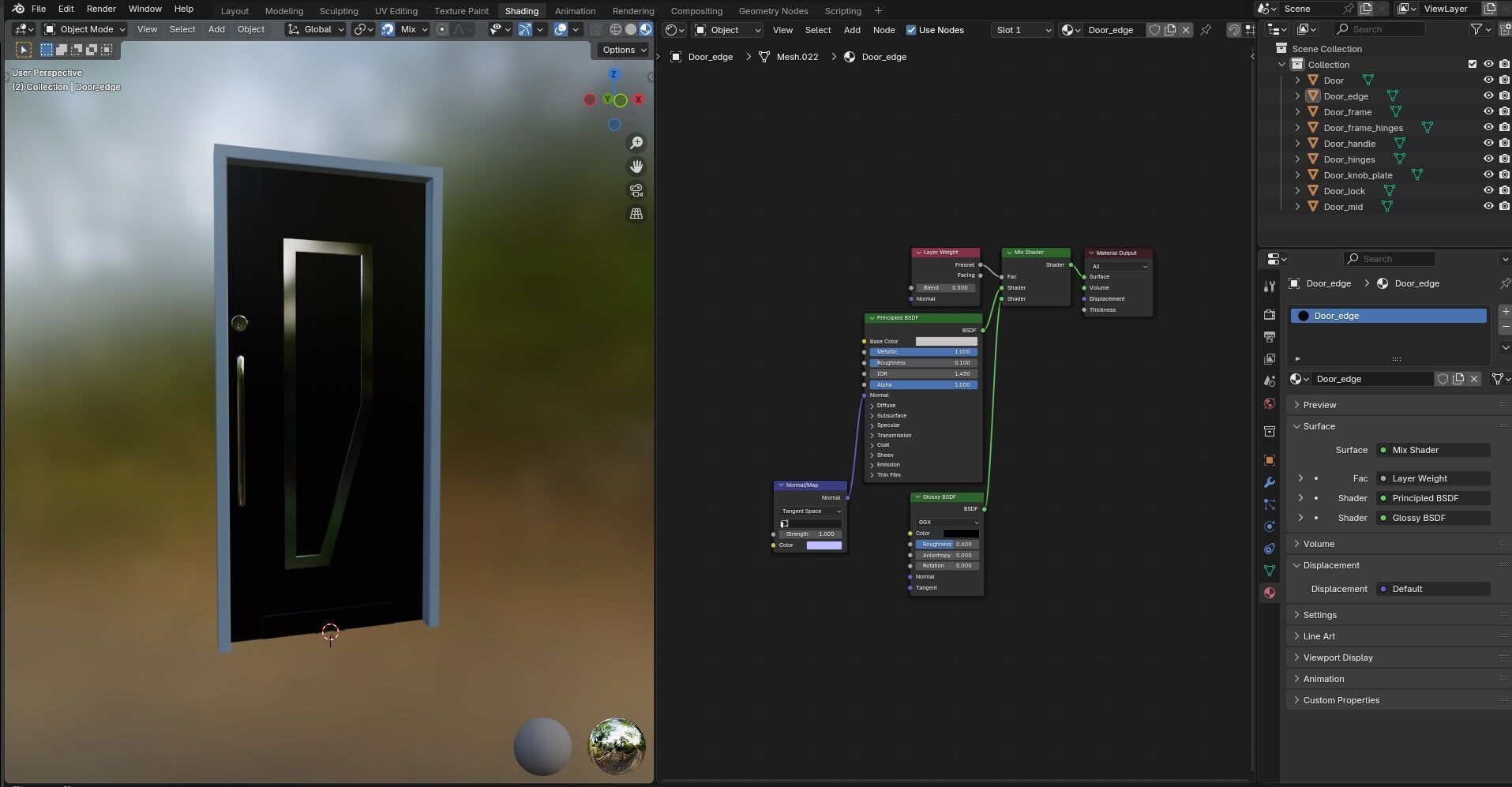Open Global transform orientation dropdown
The image size is (1512, 787).
pyautogui.click(x=316, y=29)
